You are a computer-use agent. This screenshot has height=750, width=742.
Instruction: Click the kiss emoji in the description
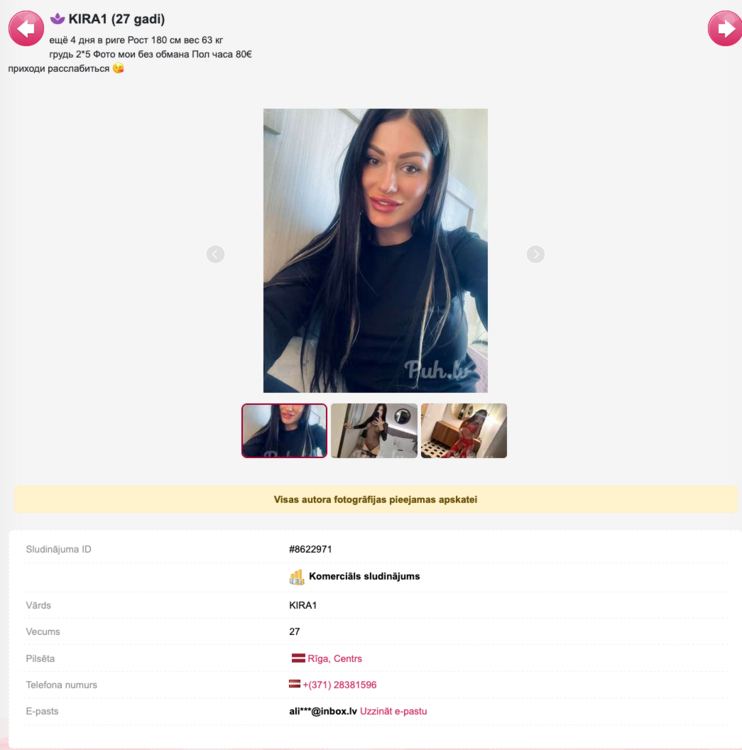(x=118, y=68)
